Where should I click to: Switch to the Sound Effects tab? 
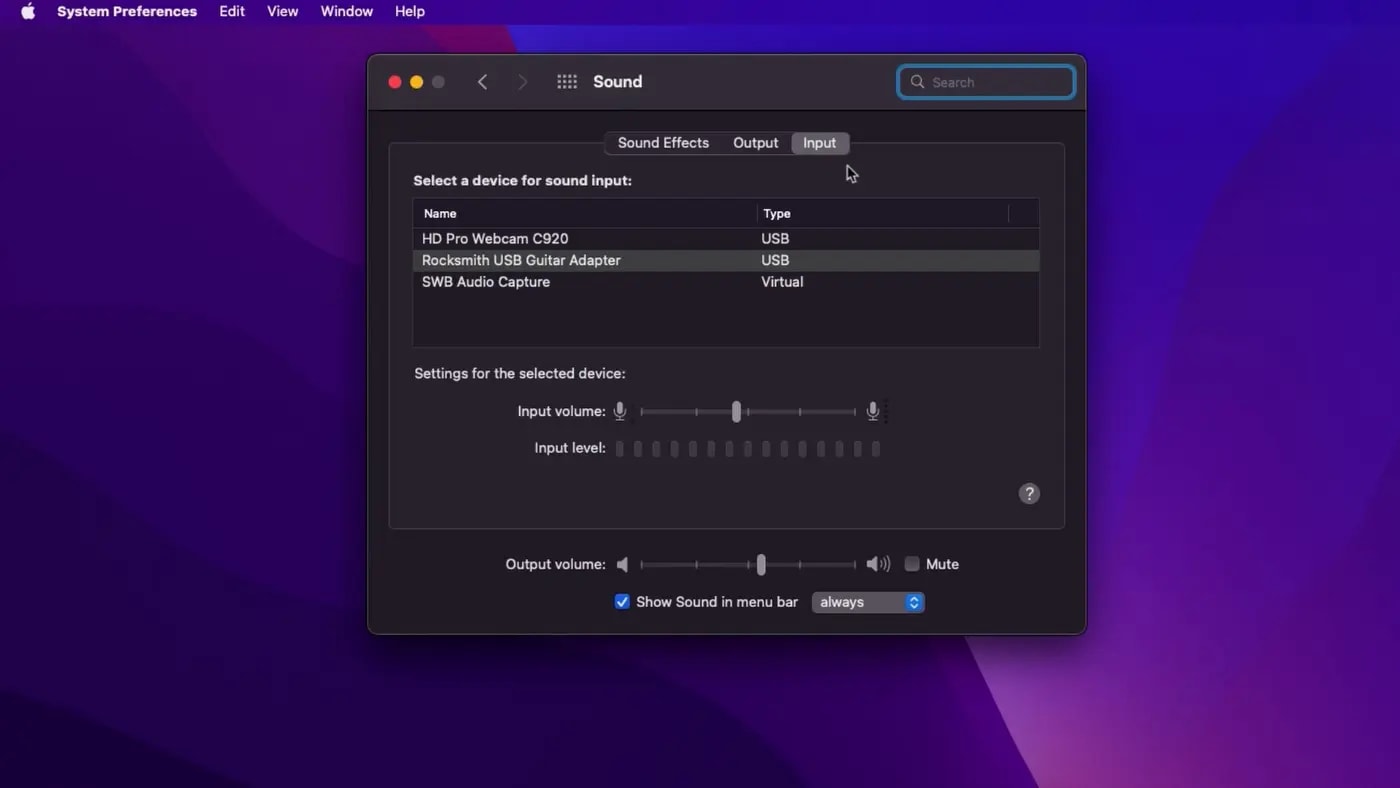tap(663, 142)
